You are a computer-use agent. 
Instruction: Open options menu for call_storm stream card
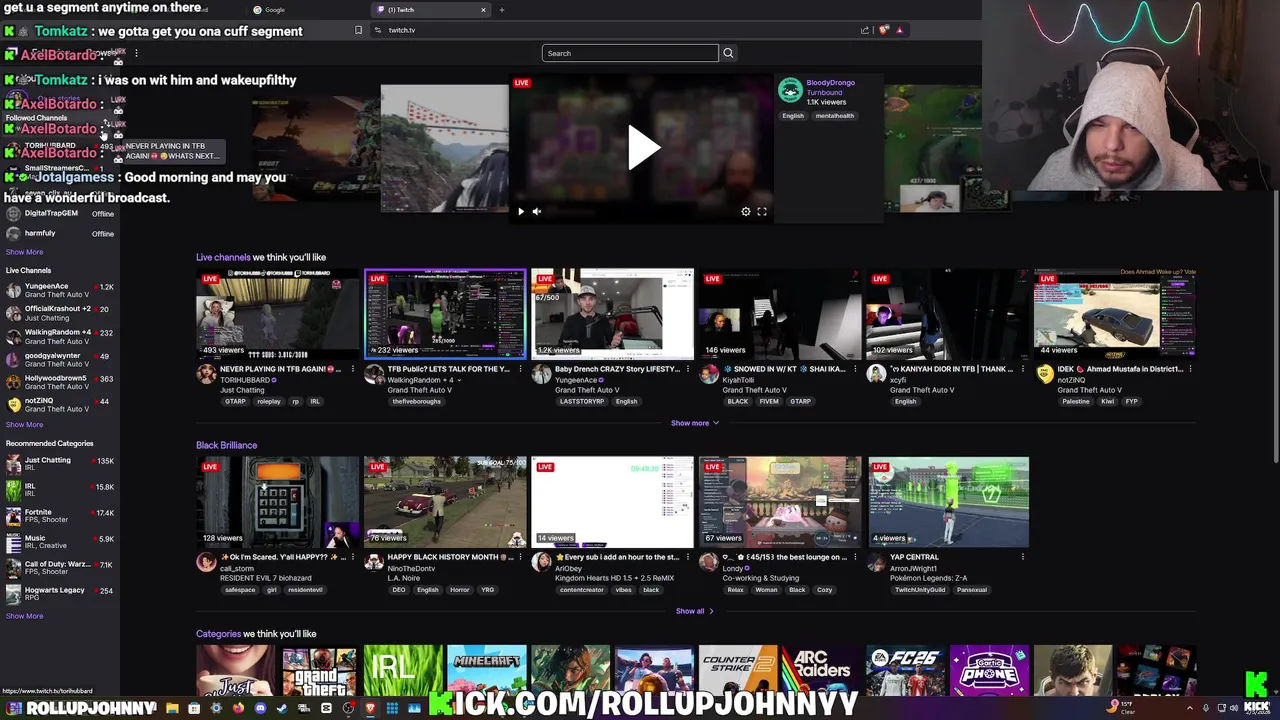(x=352, y=557)
